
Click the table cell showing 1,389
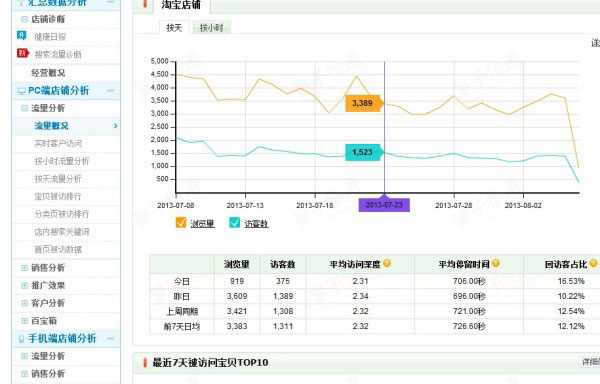coord(283,296)
